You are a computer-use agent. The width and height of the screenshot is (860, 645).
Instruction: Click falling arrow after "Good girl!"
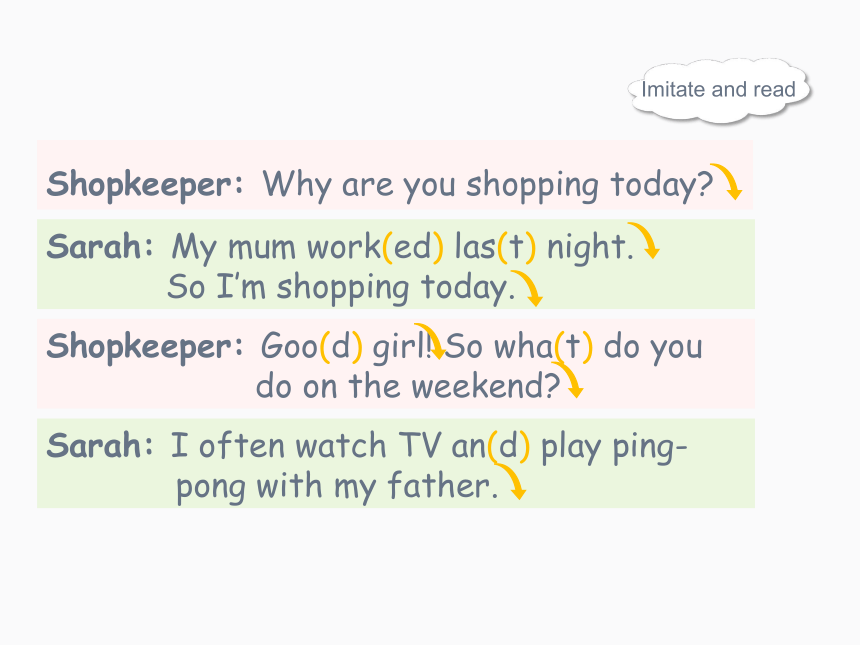(429, 341)
